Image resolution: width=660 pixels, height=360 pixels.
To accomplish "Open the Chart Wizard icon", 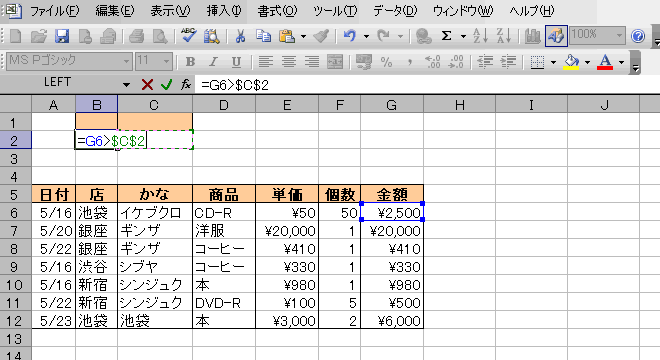I will tap(532, 36).
